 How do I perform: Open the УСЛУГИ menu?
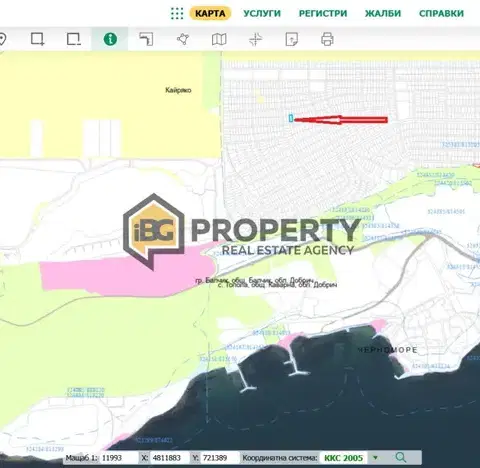262,13
